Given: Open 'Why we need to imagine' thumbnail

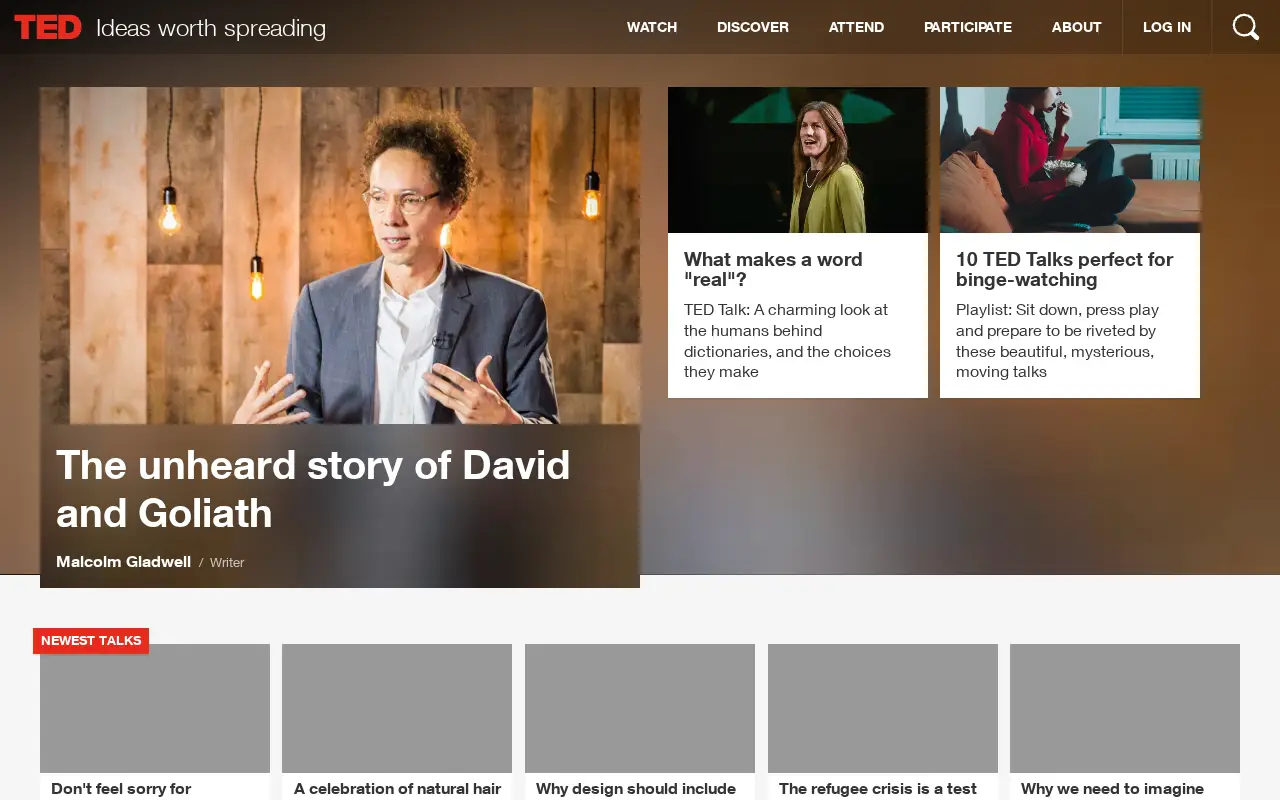Looking at the screenshot, I should click(x=1125, y=708).
